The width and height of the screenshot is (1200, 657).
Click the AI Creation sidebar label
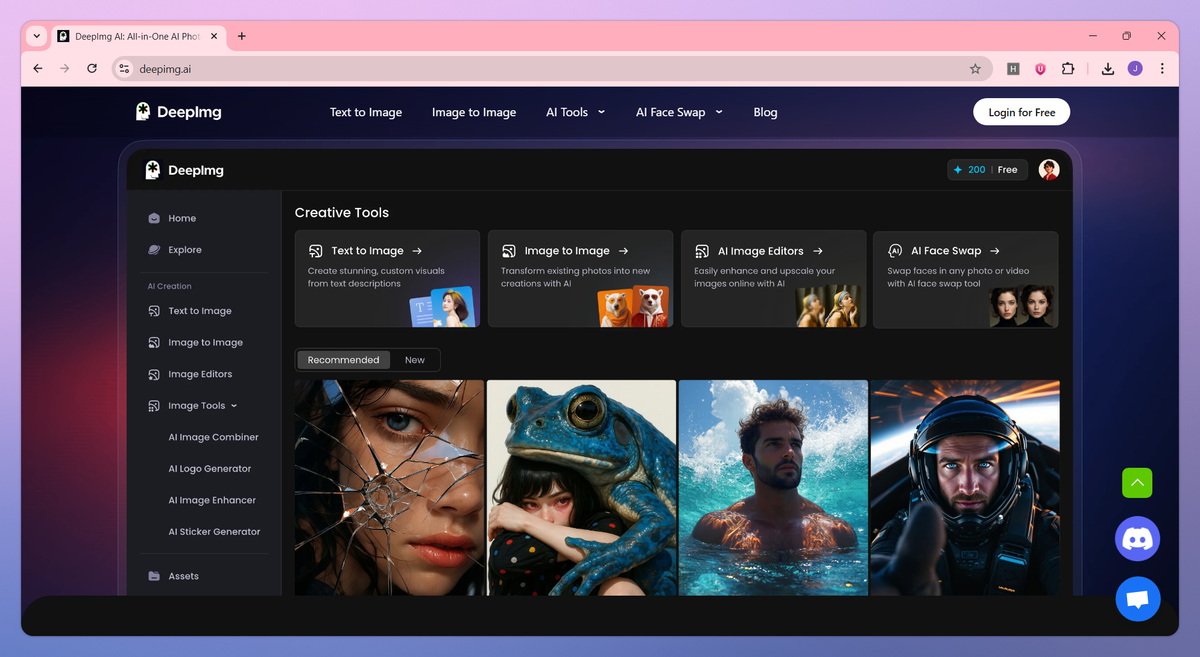[170, 286]
